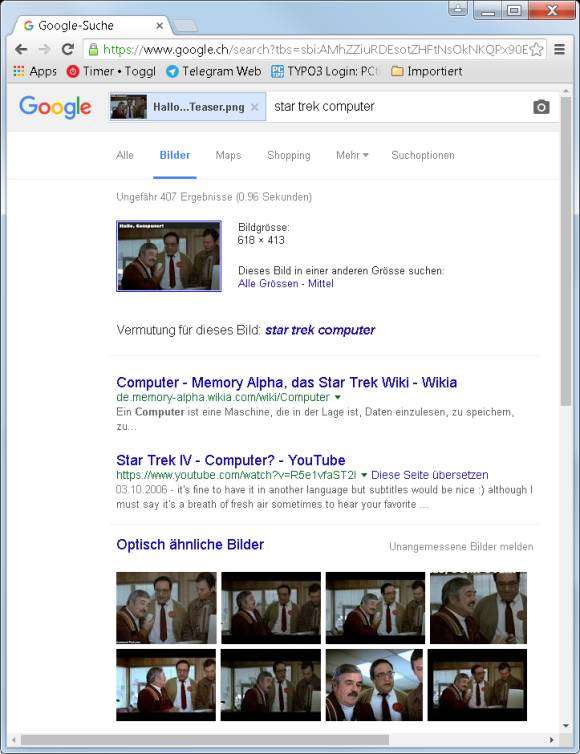Switch to the Alle tab

[x=125, y=155]
